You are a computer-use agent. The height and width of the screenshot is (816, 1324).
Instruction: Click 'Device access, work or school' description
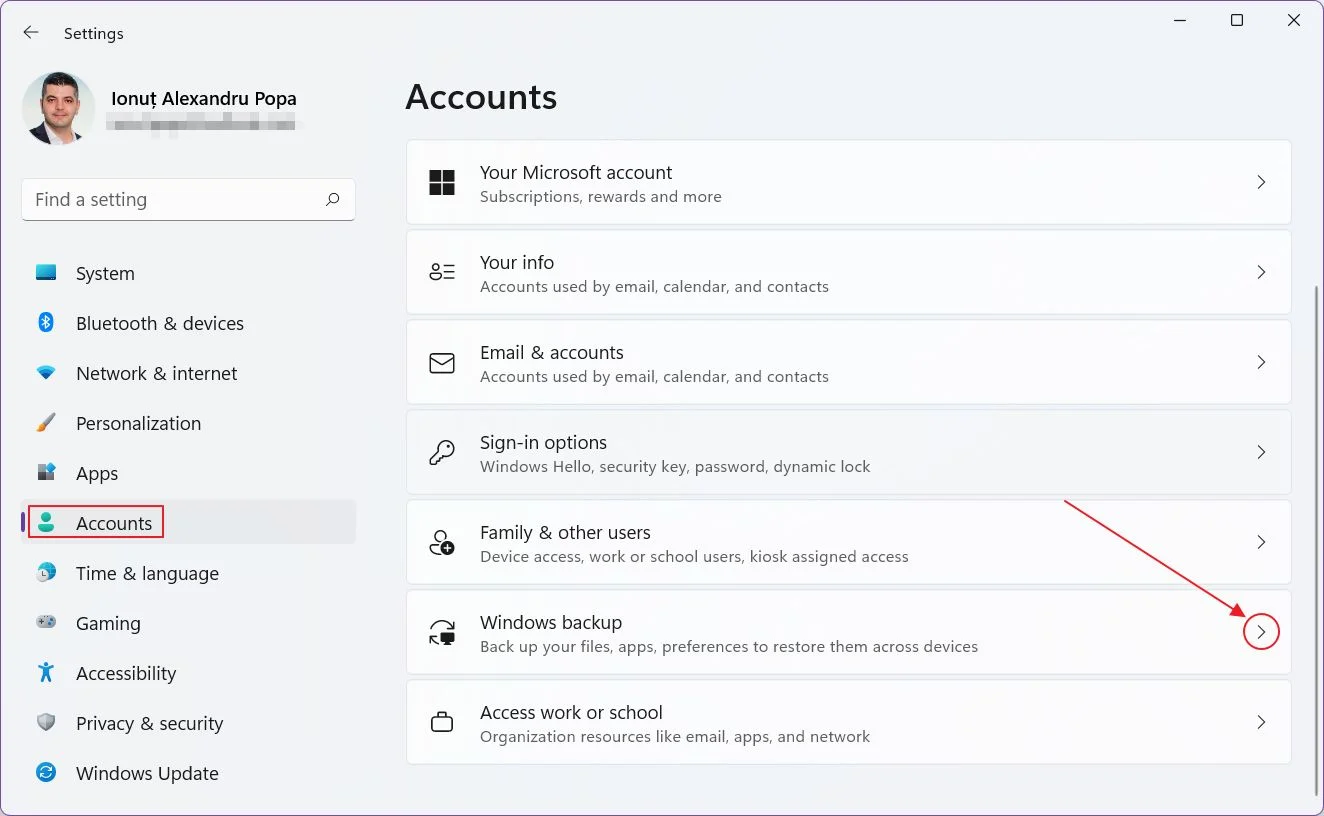(x=694, y=557)
